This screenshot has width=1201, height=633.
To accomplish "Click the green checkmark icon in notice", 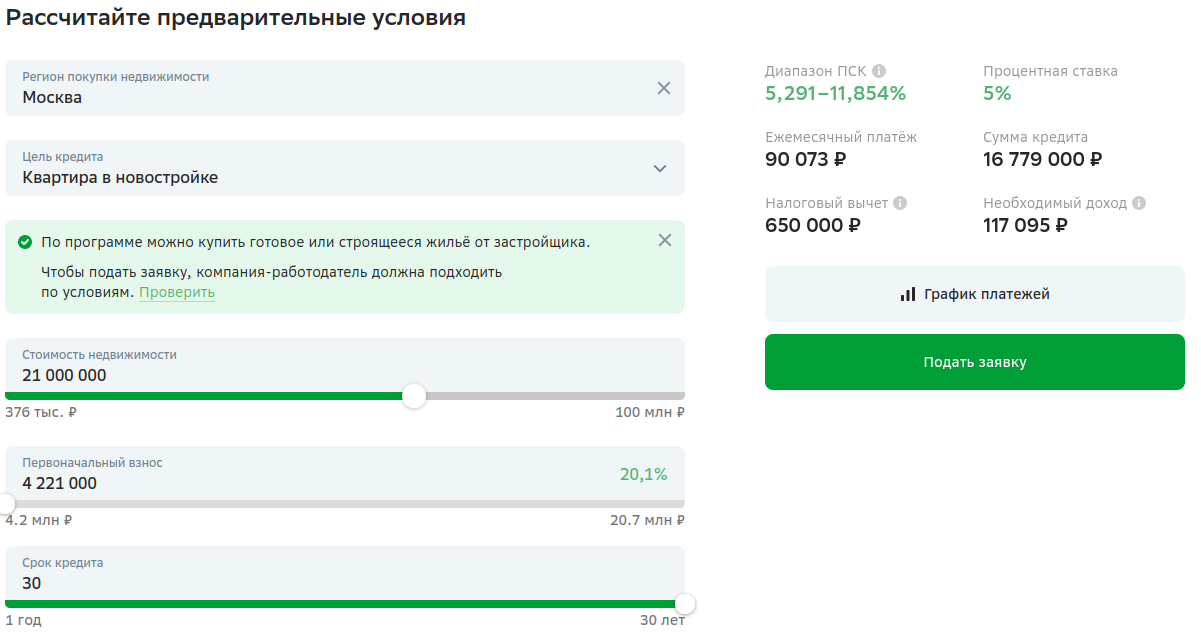I will pos(24,242).
